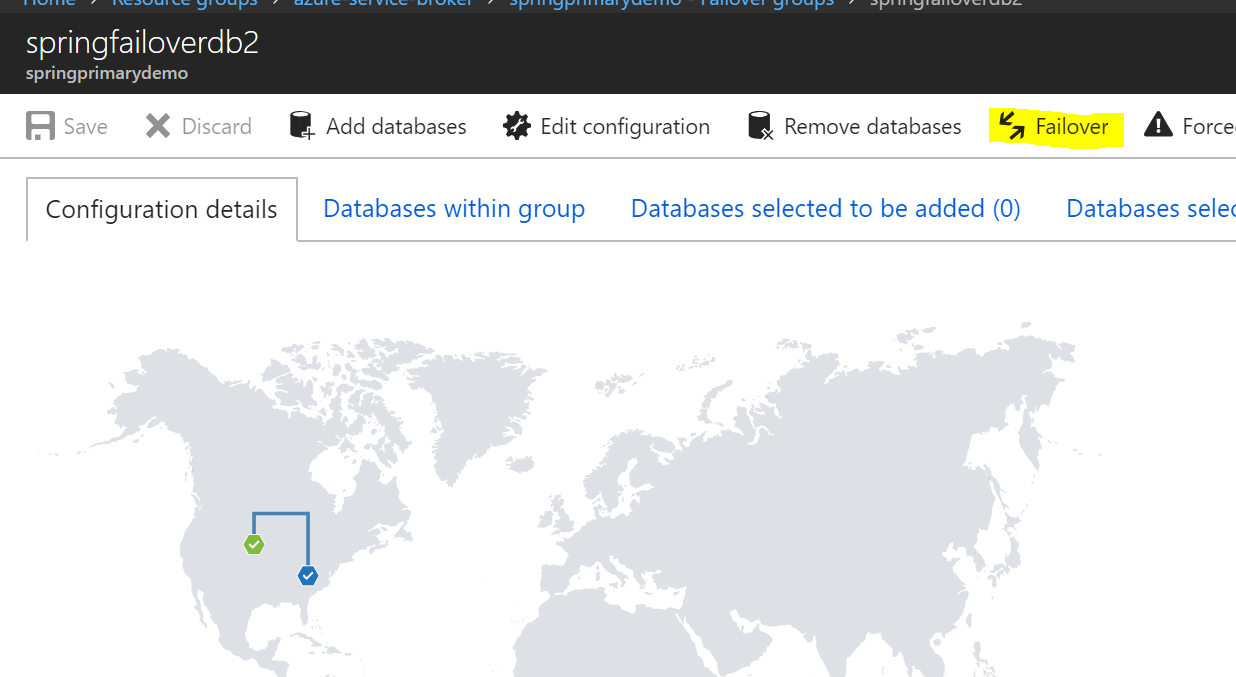
Task: Open the Resource groups breadcrumb link
Action: click(184, 3)
